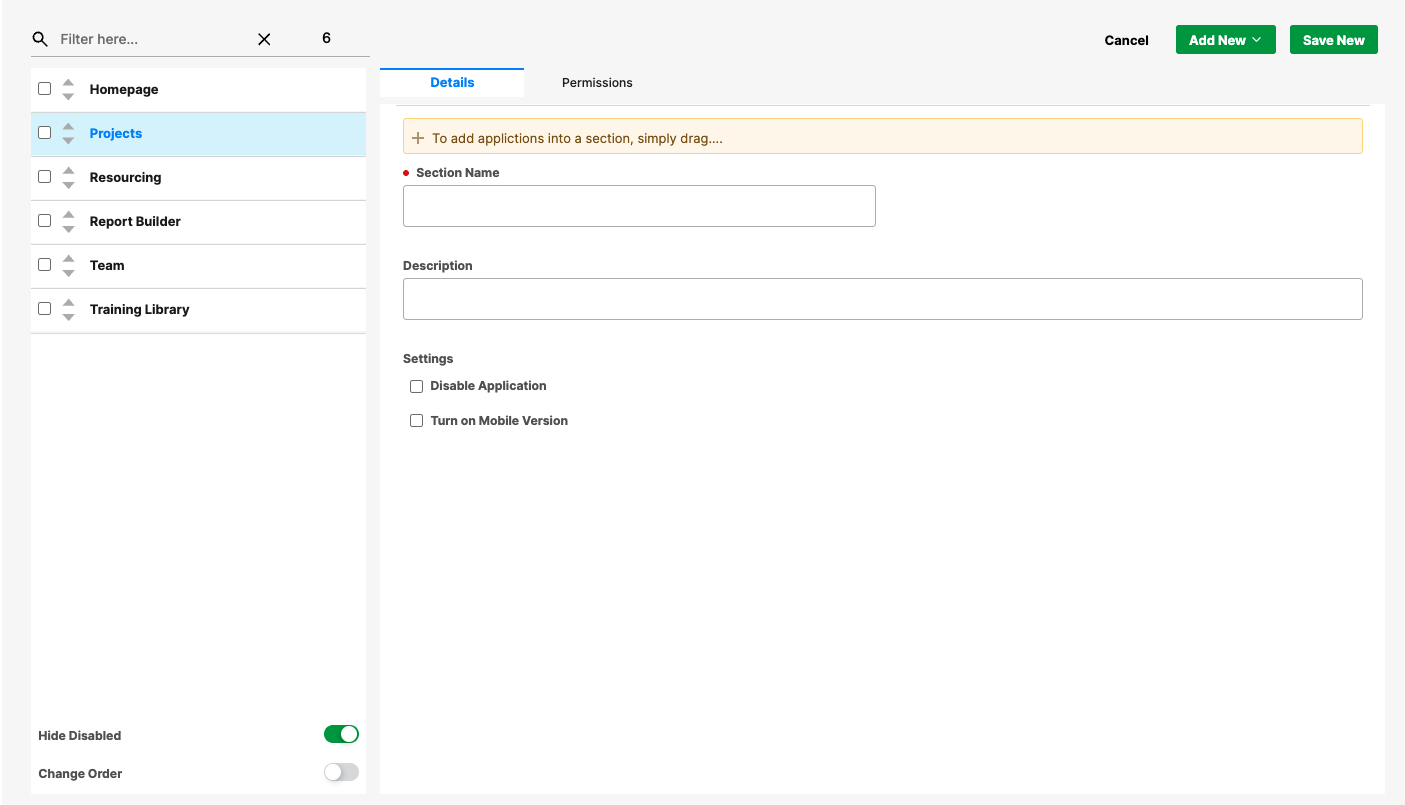Image resolution: width=1405 pixels, height=805 pixels.
Task: Click the search magnifier icon
Action: (x=40, y=39)
